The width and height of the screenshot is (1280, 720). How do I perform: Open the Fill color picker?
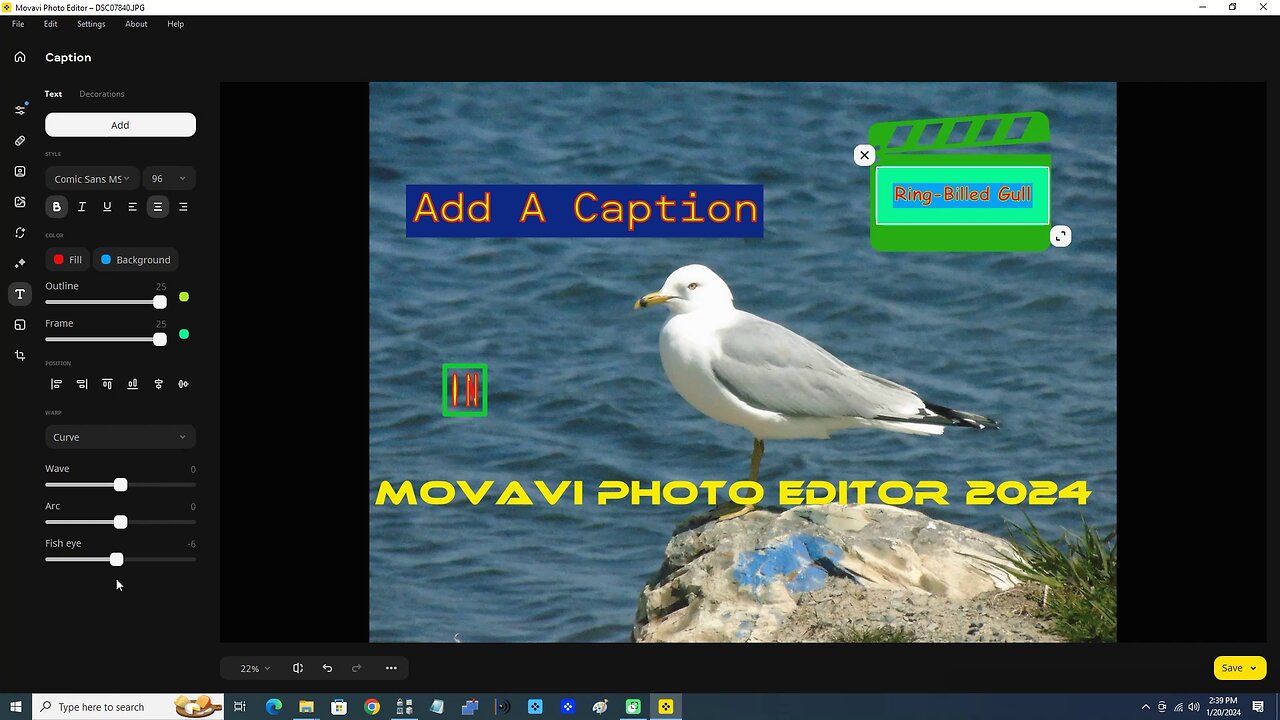(67, 260)
